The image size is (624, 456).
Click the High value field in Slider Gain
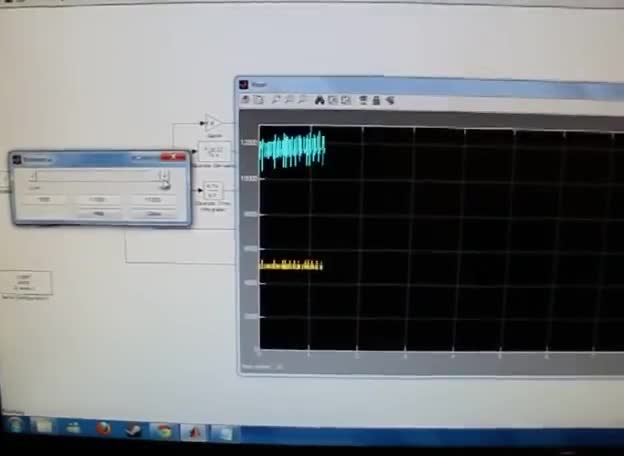tap(153, 200)
